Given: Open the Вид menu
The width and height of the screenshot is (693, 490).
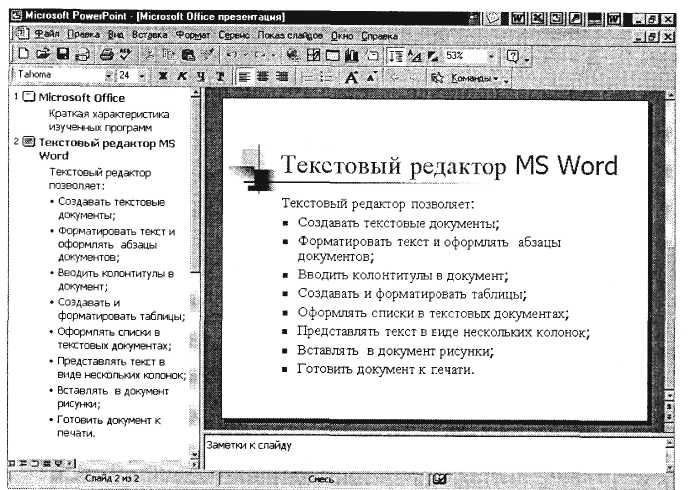Looking at the screenshot, I should coord(116,34).
